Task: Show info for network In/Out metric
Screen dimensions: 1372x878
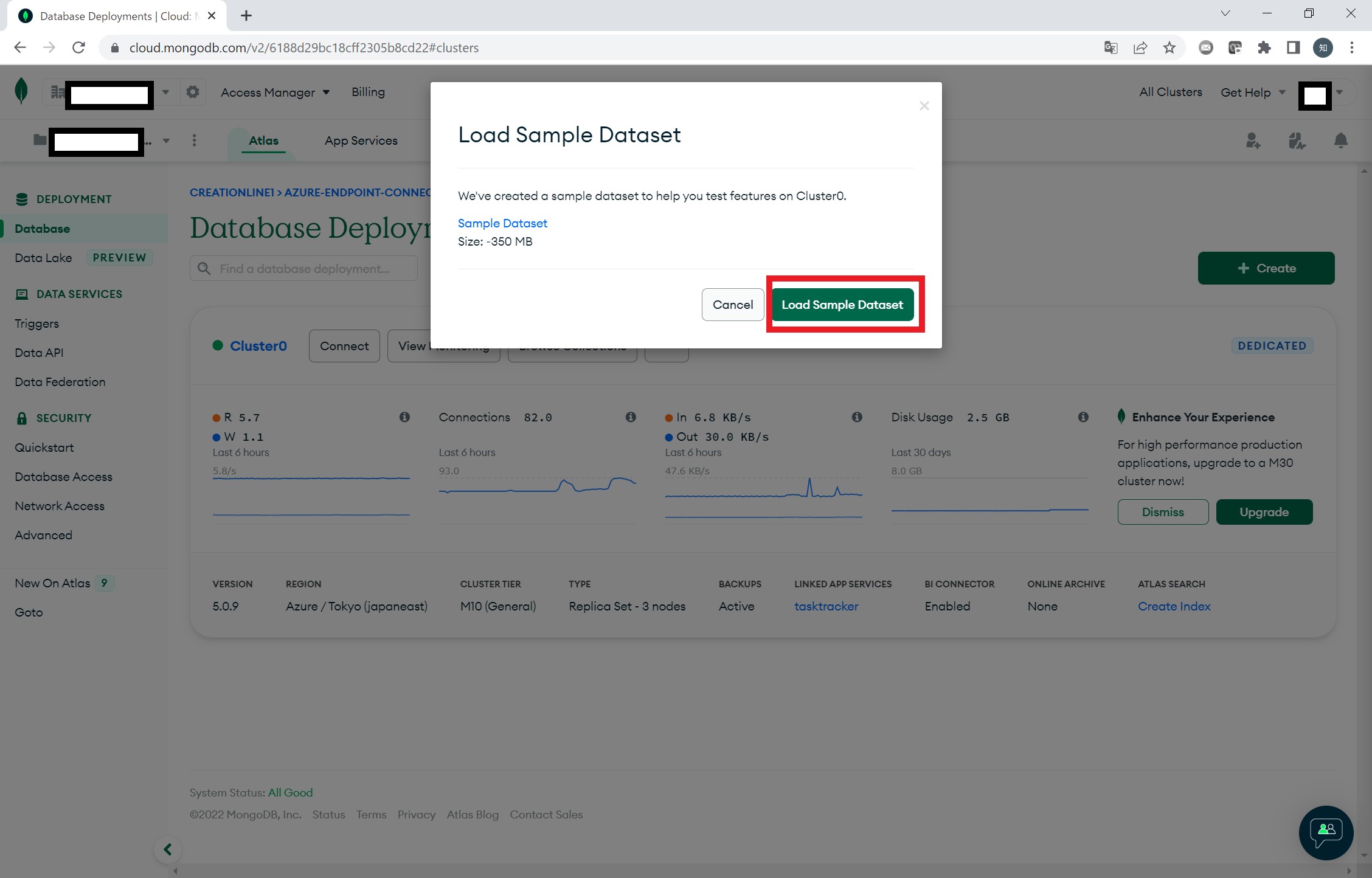Action: coord(857,417)
